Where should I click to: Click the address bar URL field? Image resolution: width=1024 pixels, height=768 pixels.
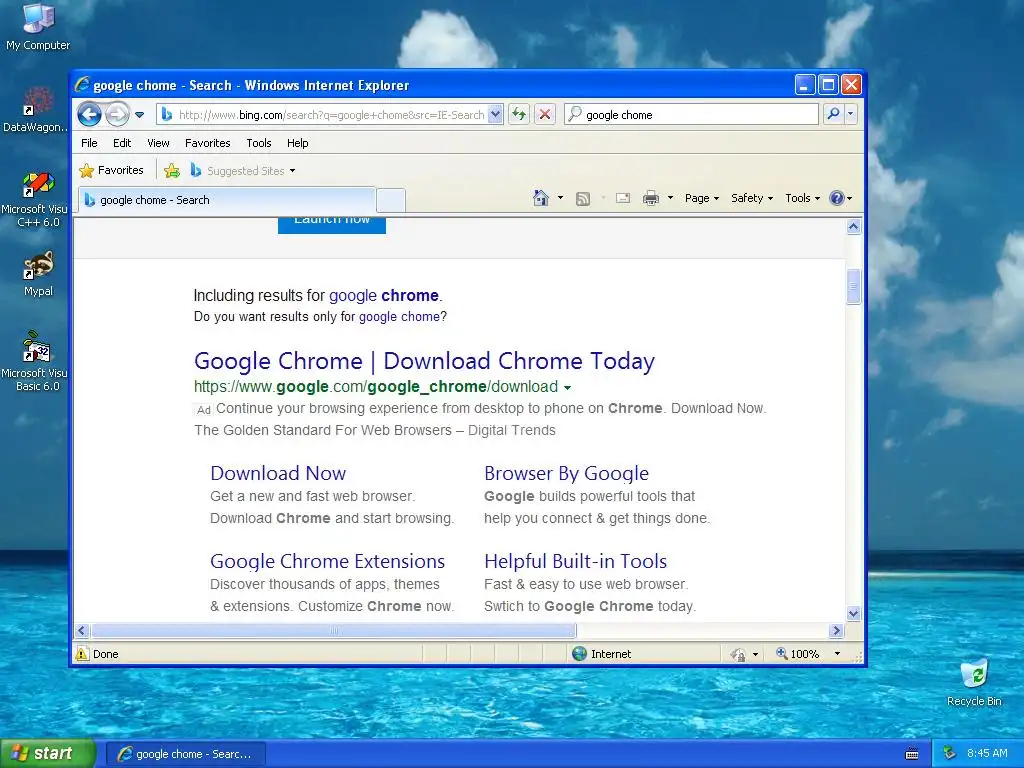[x=330, y=115]
